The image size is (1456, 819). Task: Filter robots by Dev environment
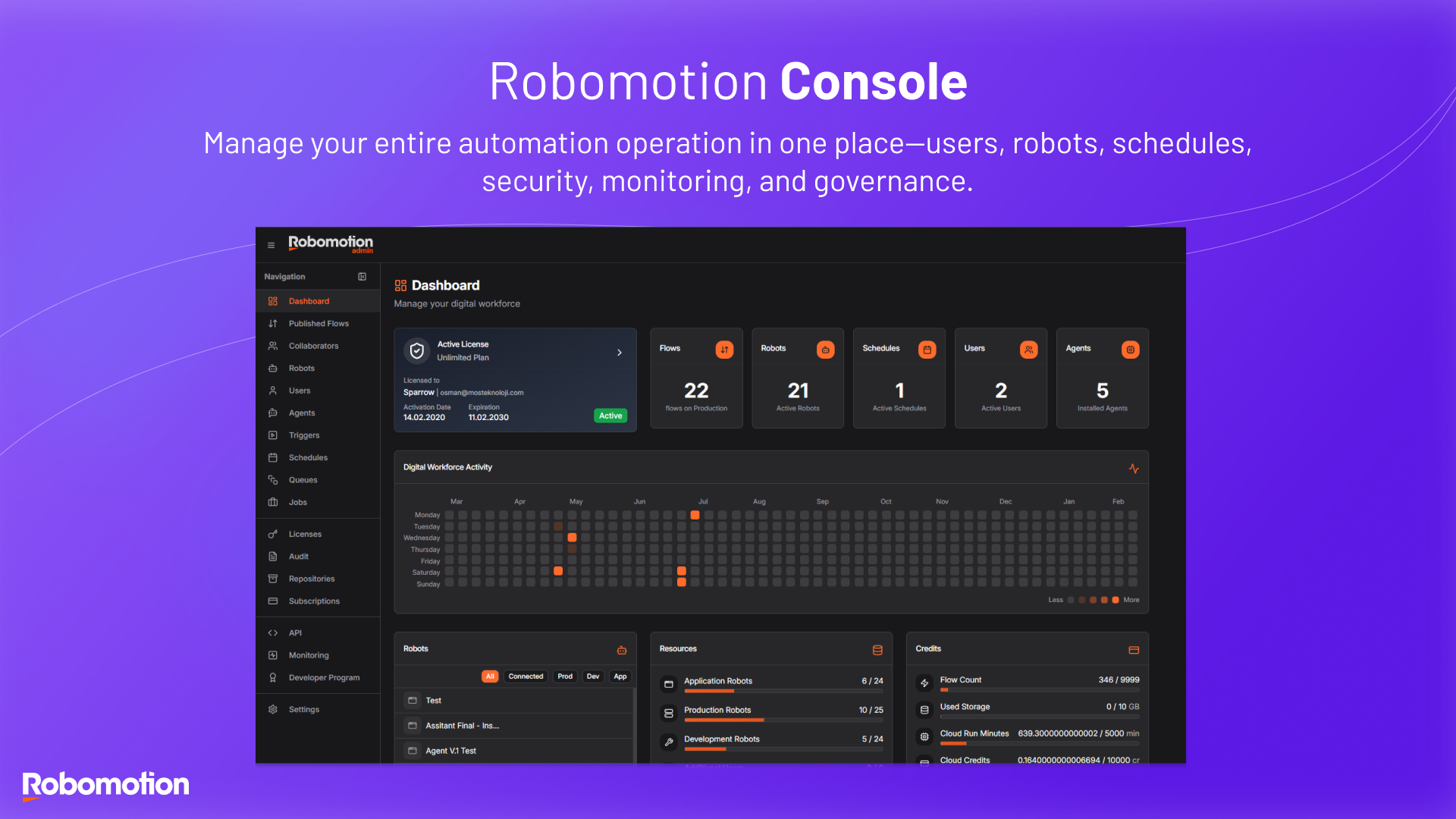tap(592, 676)
